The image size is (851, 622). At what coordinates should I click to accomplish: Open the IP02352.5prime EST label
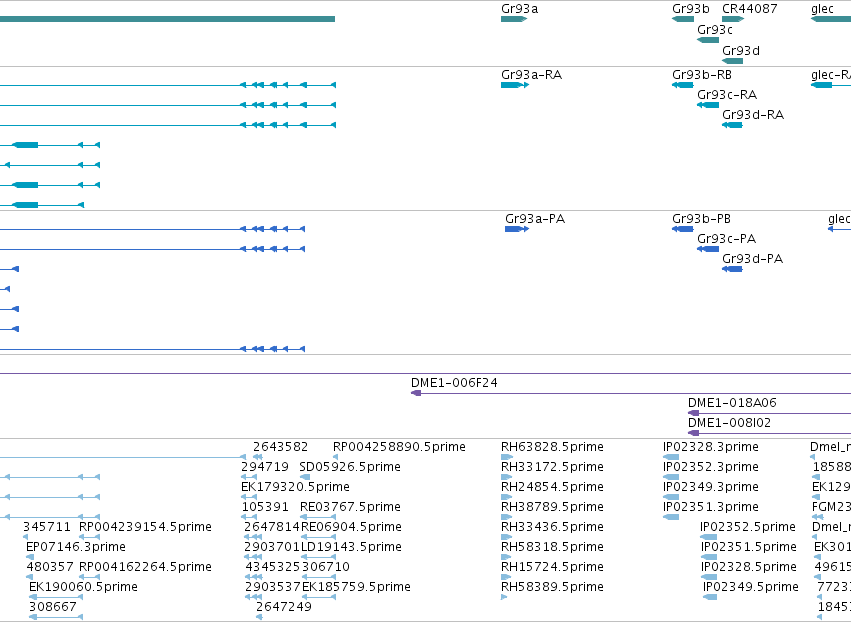coord(748,527)
